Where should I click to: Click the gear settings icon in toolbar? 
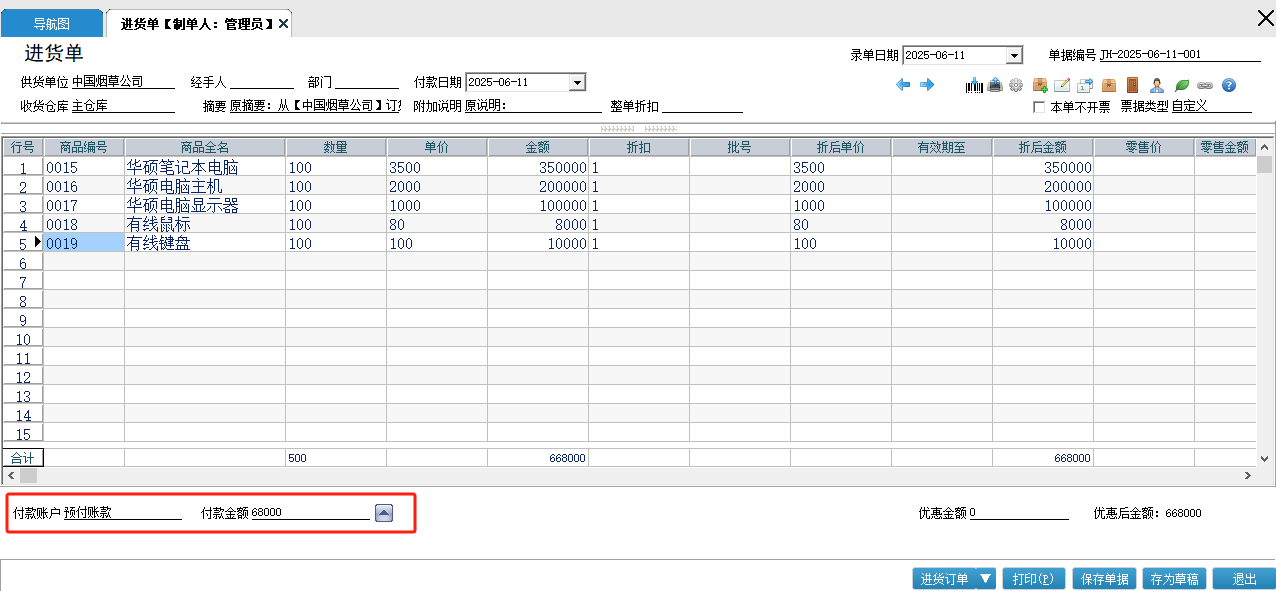[1016, 85]
